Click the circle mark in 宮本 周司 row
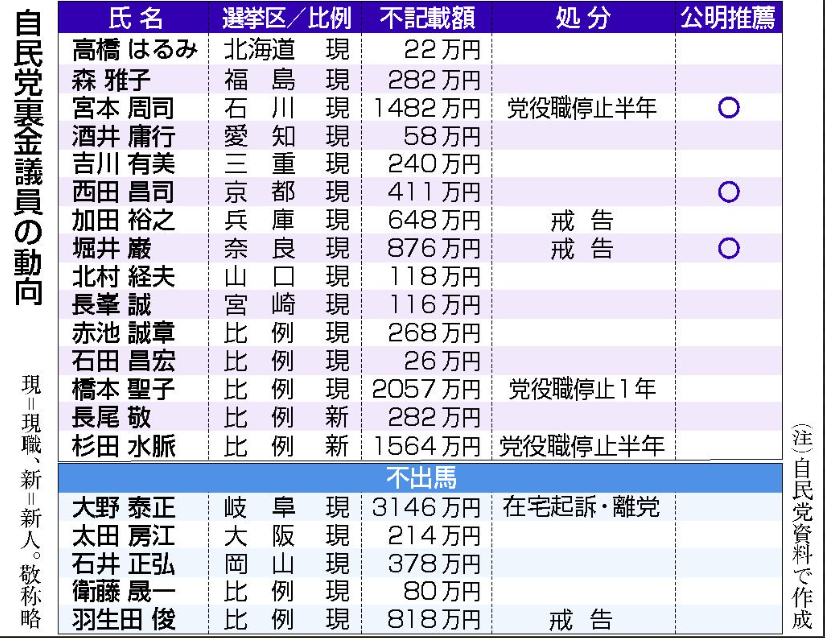 coord(728,107)
